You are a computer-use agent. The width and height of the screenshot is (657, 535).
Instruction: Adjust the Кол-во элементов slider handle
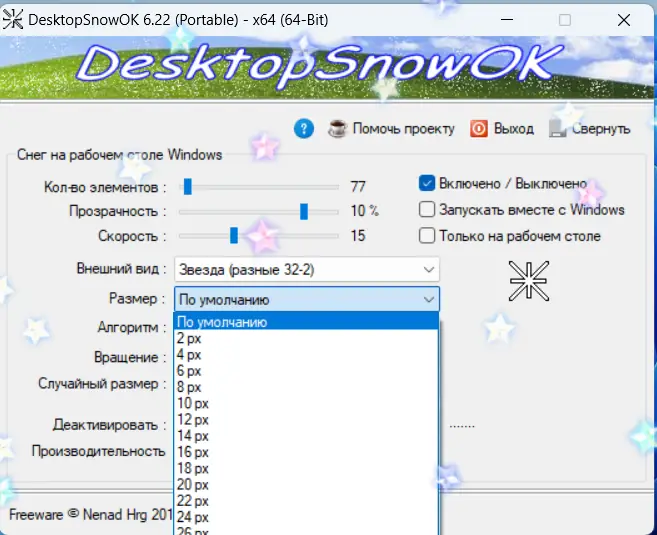(188, 187)
